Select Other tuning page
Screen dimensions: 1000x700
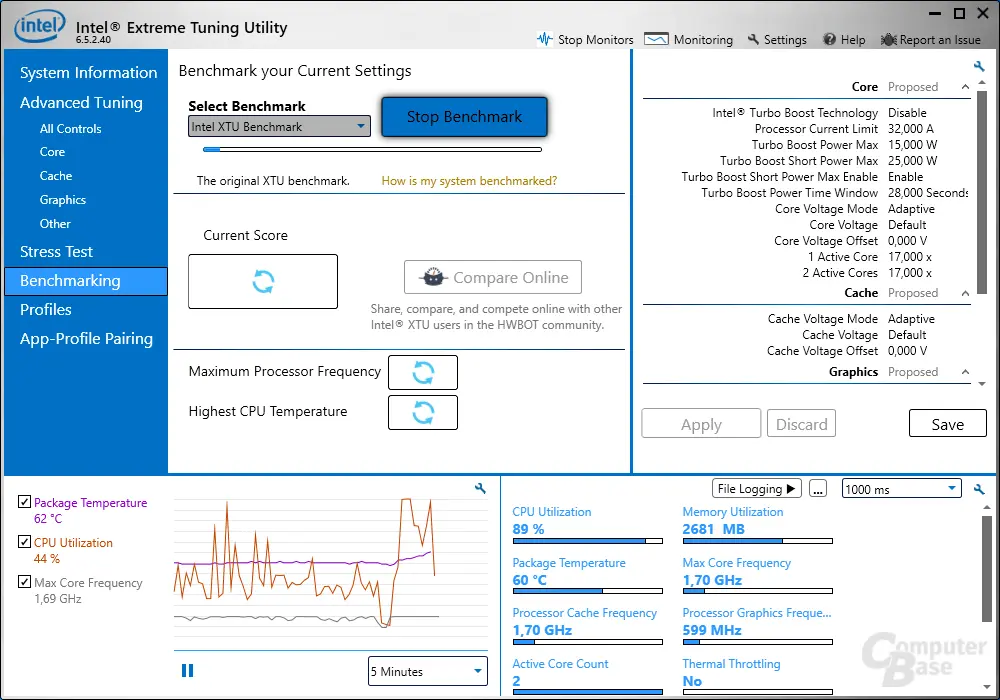pos(55,224)
